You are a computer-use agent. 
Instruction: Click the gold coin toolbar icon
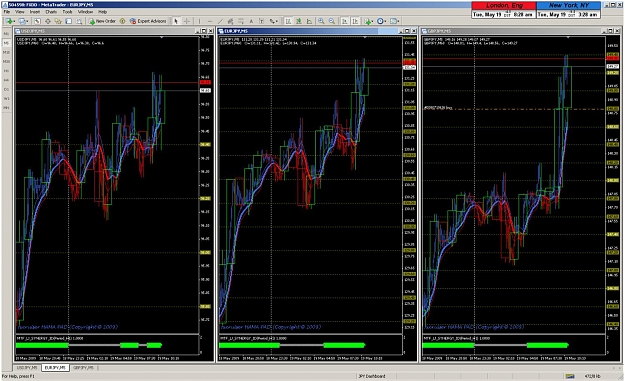(x=122, y=21)
